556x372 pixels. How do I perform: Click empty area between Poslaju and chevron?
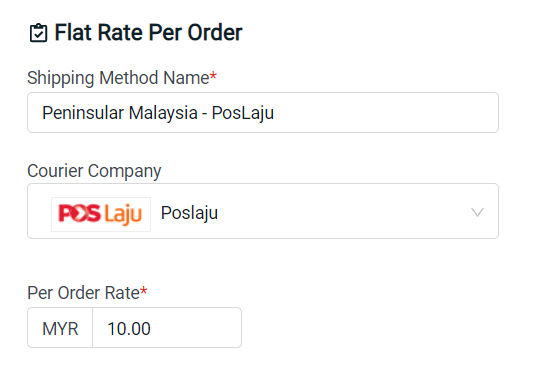(344, 212)
